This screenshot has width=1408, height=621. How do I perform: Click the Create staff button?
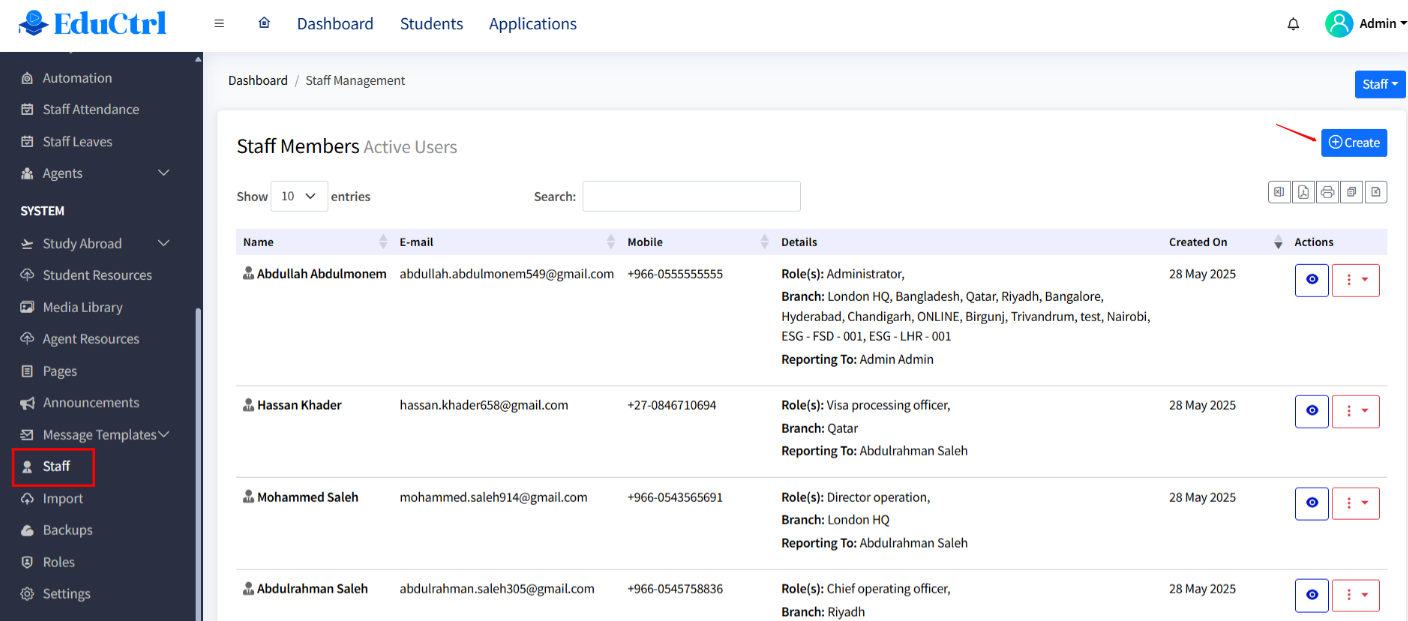point(1354,143)
